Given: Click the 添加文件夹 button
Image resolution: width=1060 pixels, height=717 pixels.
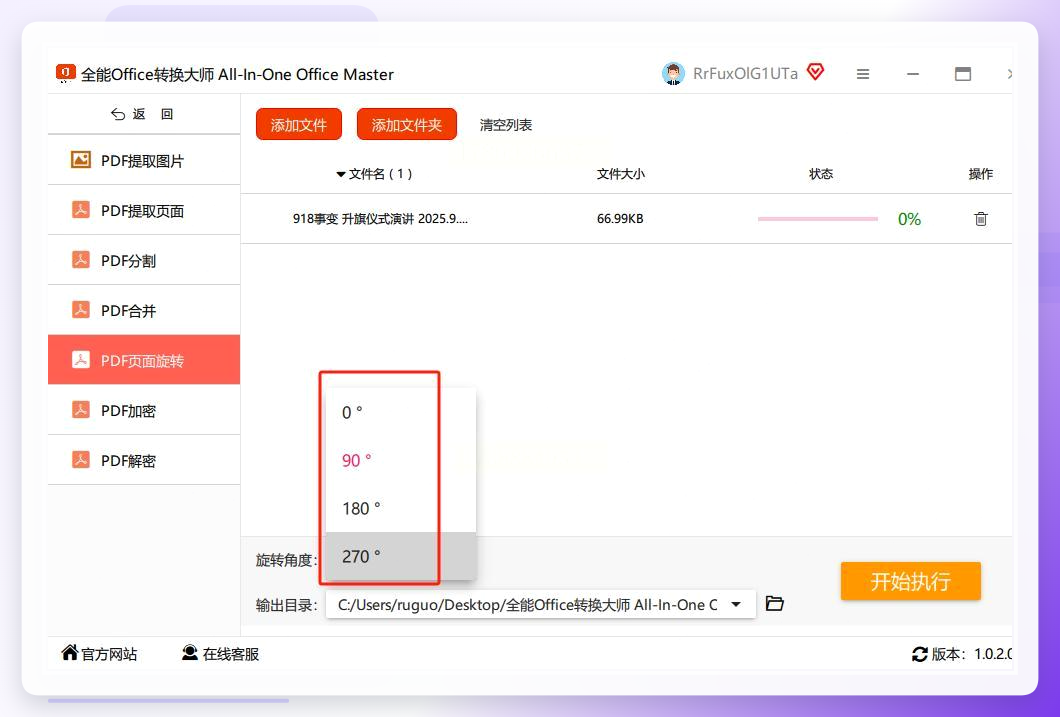Looking at the screenshot, I should click(x=406, y=124).
